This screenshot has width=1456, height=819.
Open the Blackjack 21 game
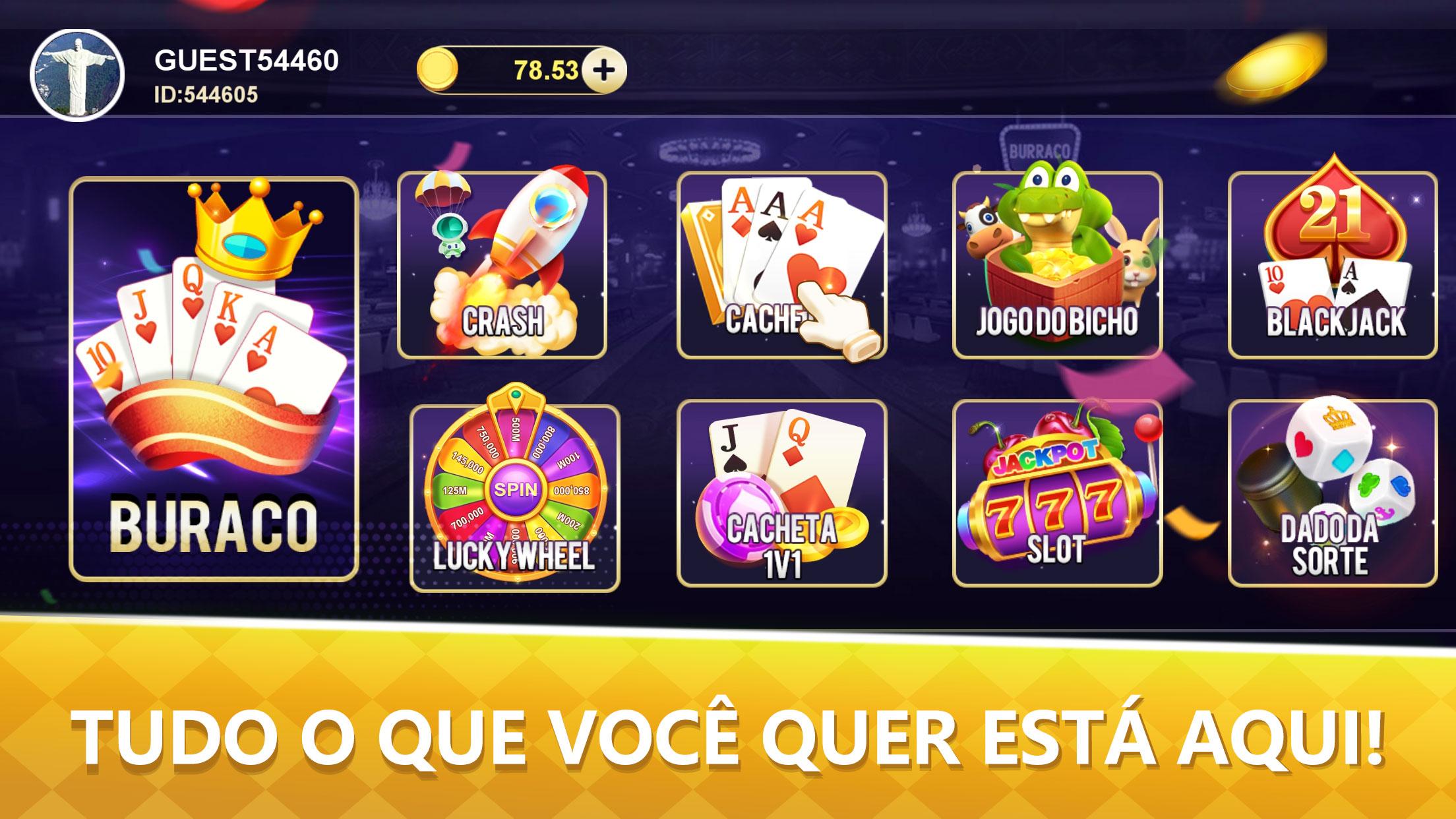tap(1333, 265)
